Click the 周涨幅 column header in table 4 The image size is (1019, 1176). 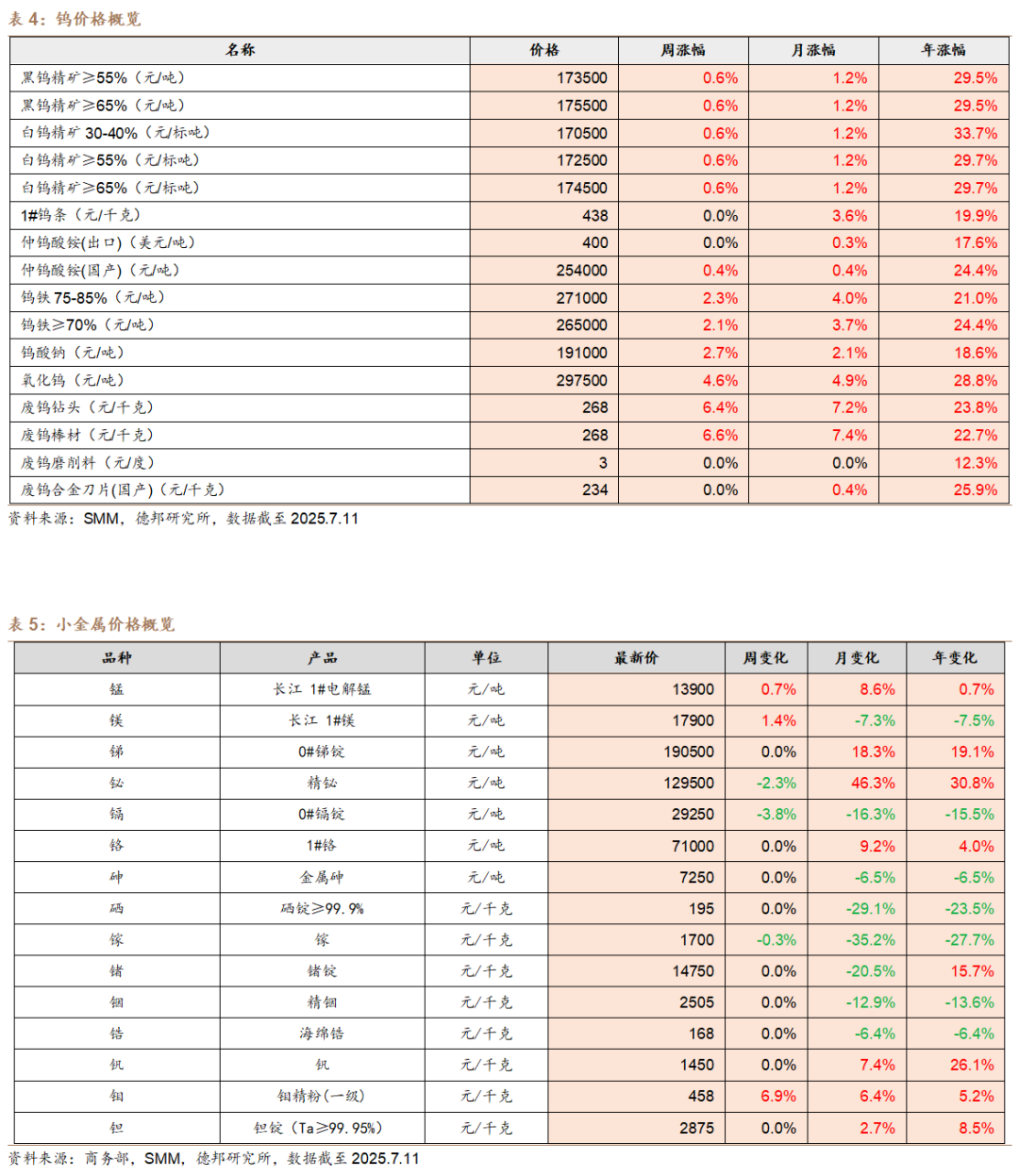click(683, 50)
